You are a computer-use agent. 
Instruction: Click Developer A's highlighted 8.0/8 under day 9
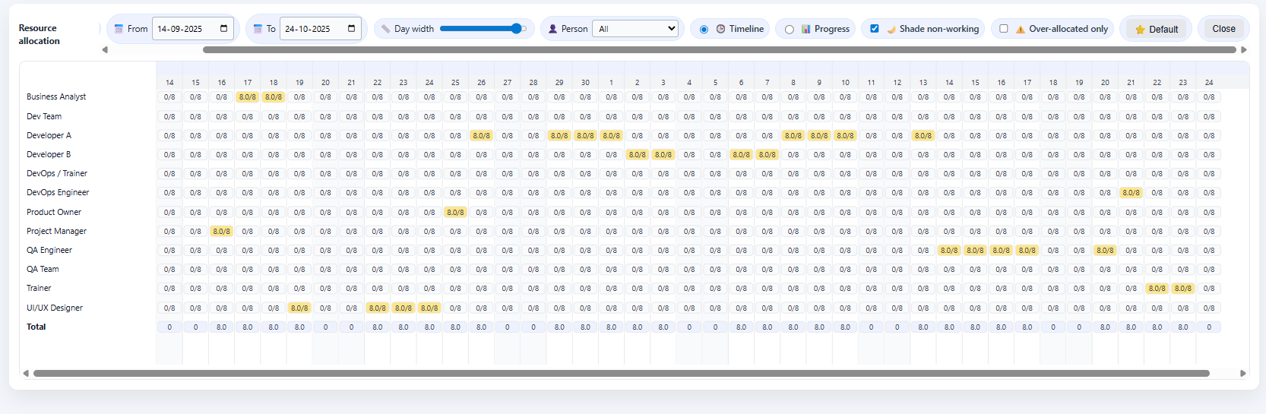pos(819,135)
